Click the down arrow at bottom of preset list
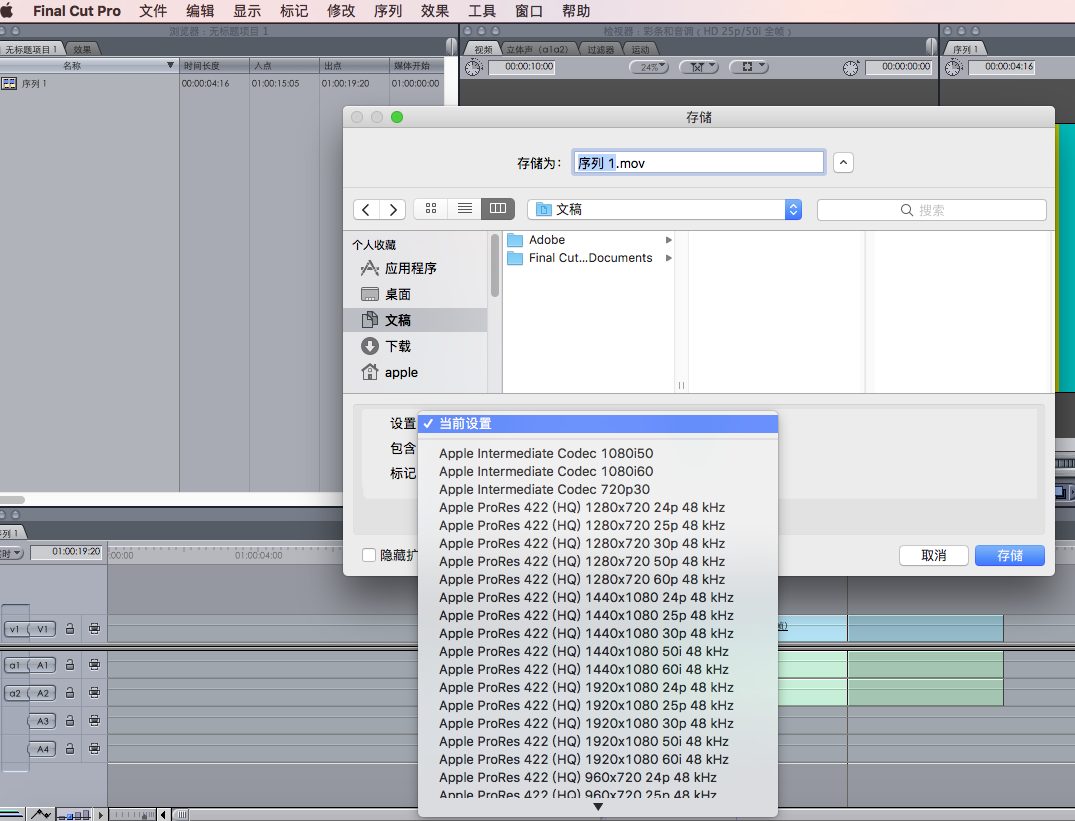This screenshot has width=1075, height=821. tap(598, 807)
